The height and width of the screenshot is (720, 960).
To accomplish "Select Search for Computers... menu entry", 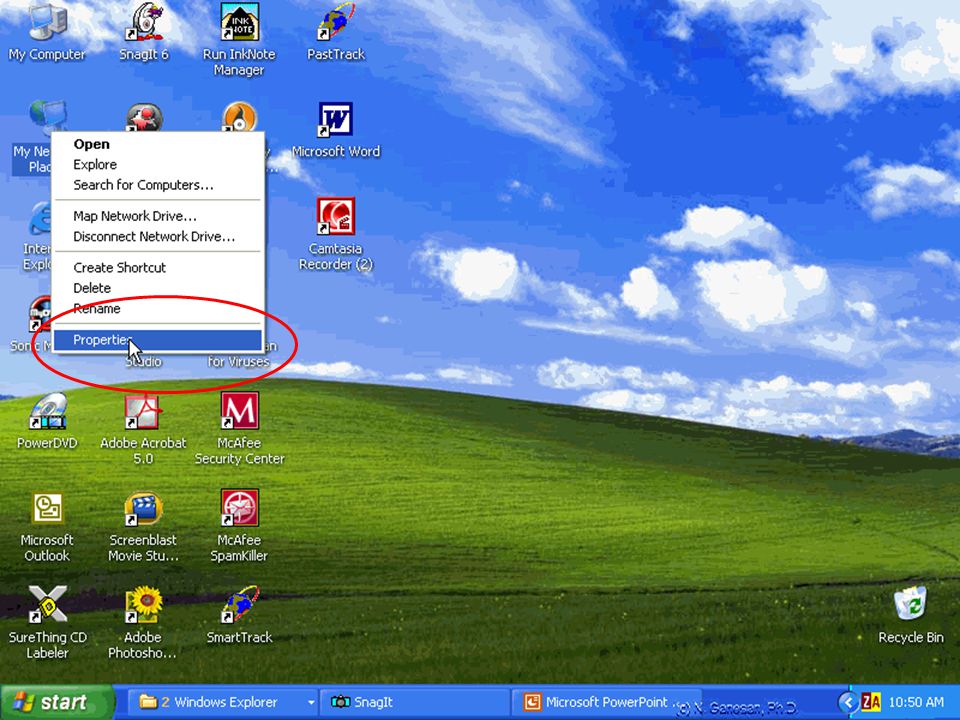I will click(x=157, y=185).
